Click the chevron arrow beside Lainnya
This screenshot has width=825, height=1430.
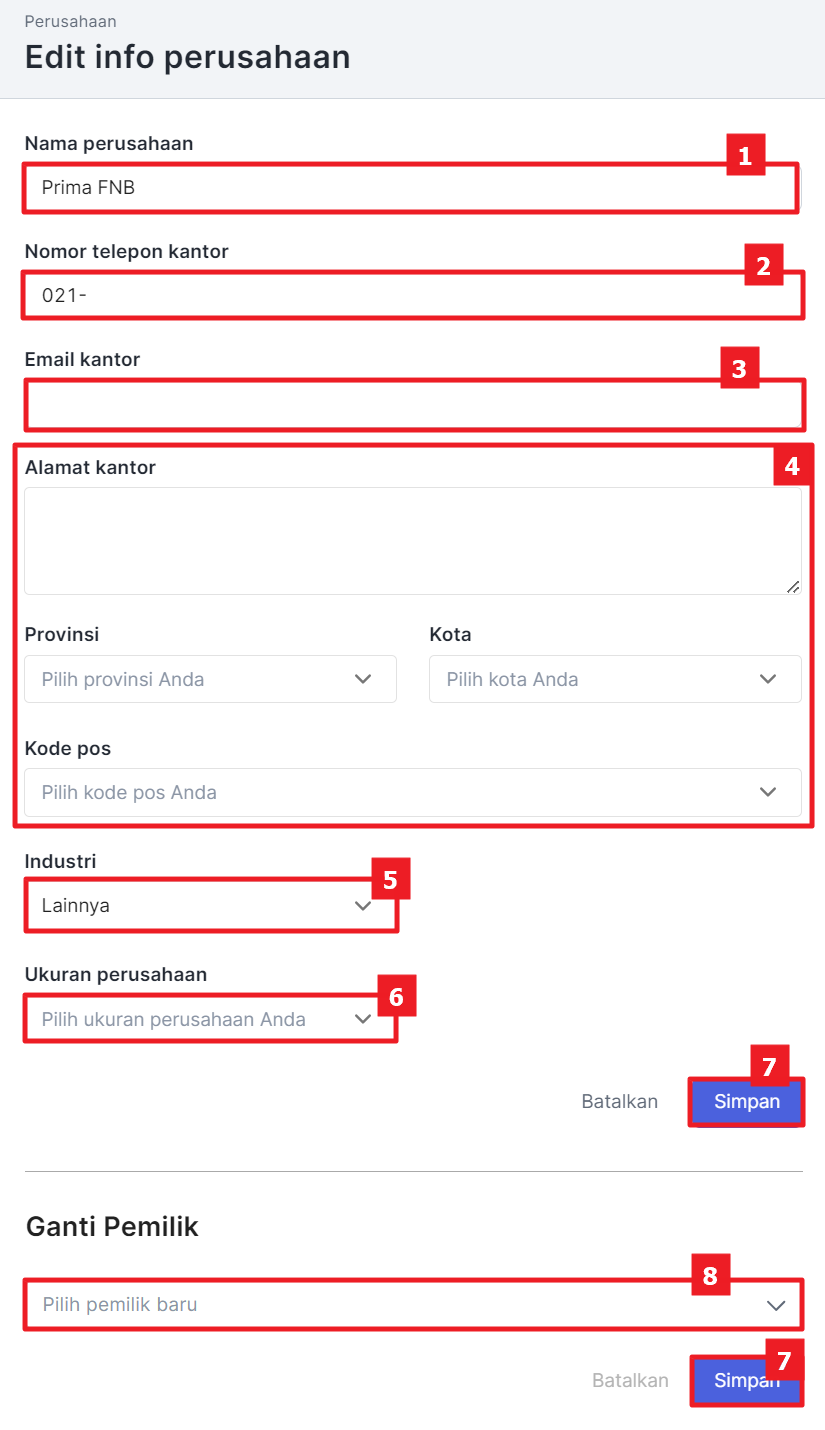363,906
